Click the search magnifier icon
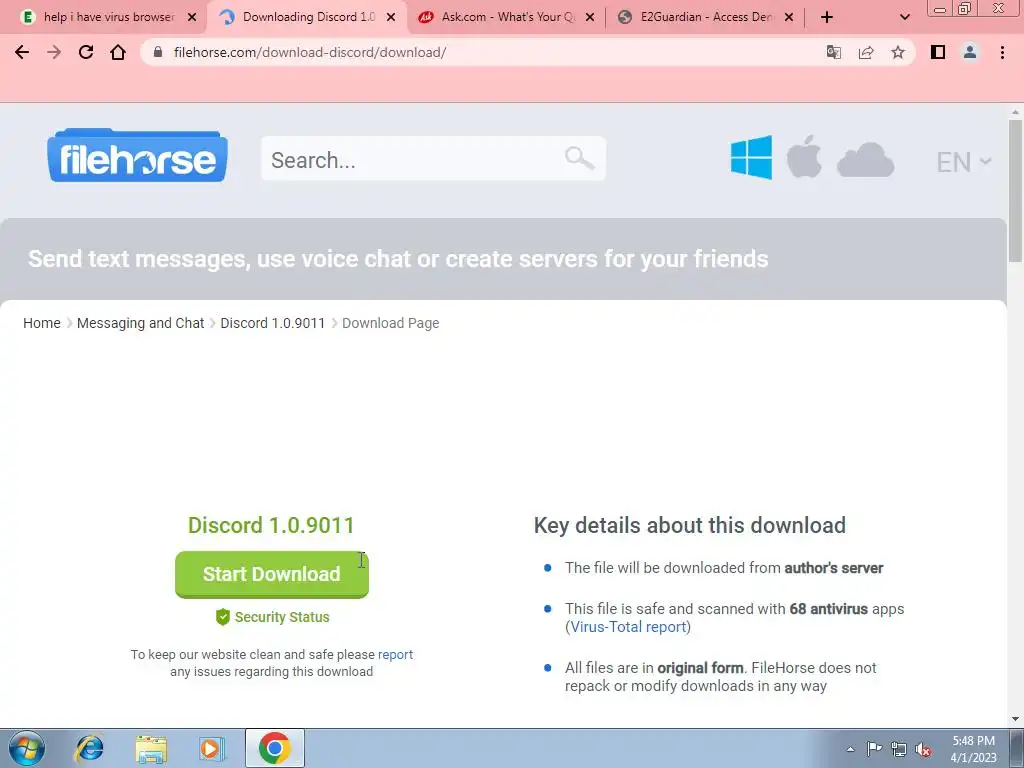 click(579, 157)
